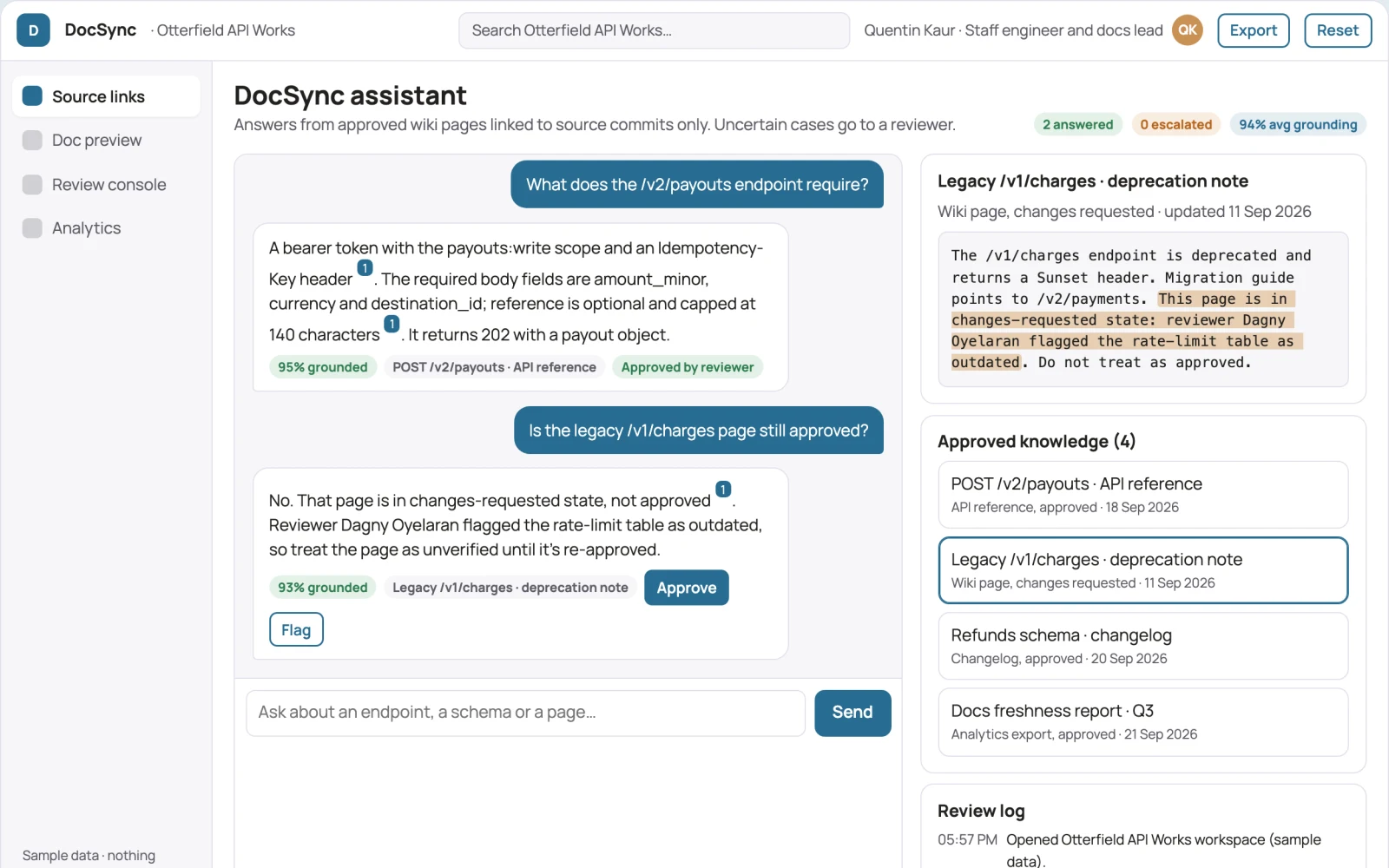This screenshot has width=1389, height=868.
Task: Click the Source links sidebar icon
Action: 32,96
